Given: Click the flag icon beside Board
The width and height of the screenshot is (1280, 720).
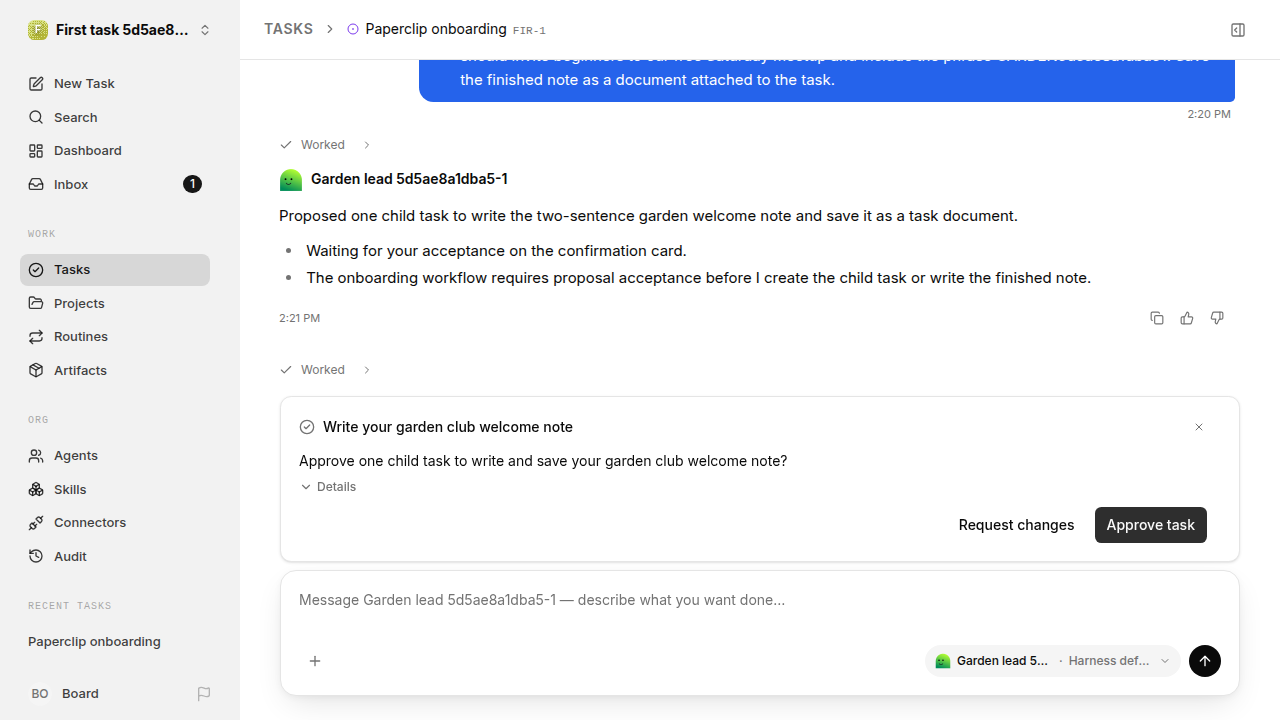Looking at the screenshot, I should tap(204, 693).
